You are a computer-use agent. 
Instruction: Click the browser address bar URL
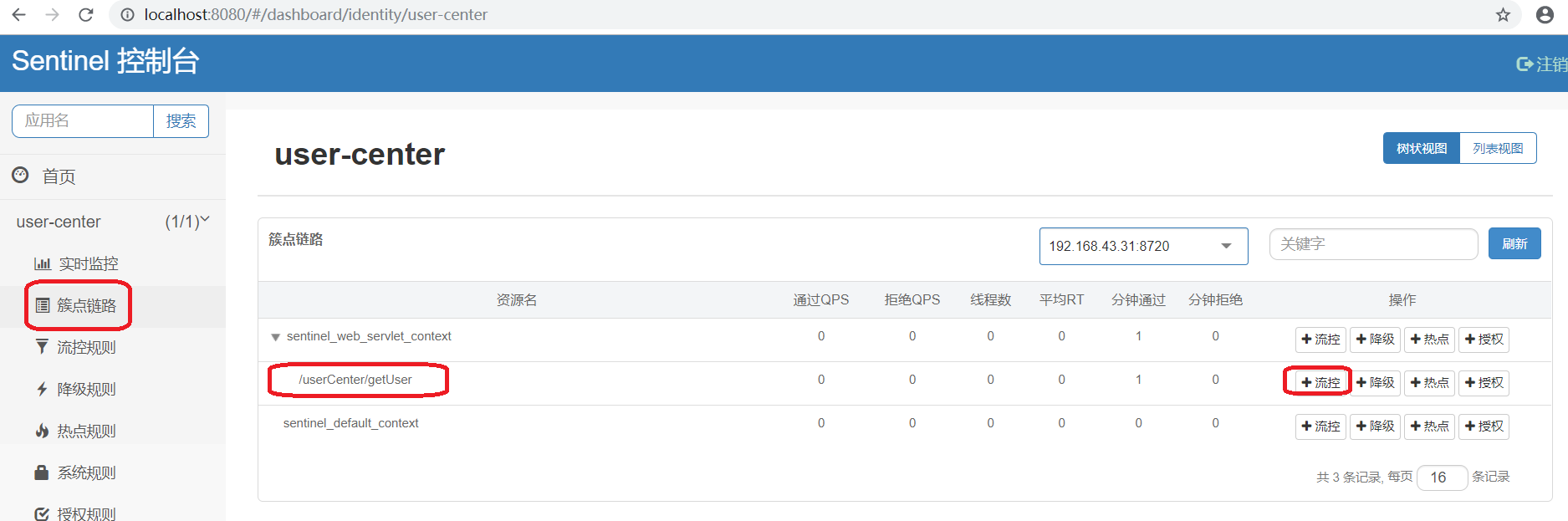click(x=316, y=15)
